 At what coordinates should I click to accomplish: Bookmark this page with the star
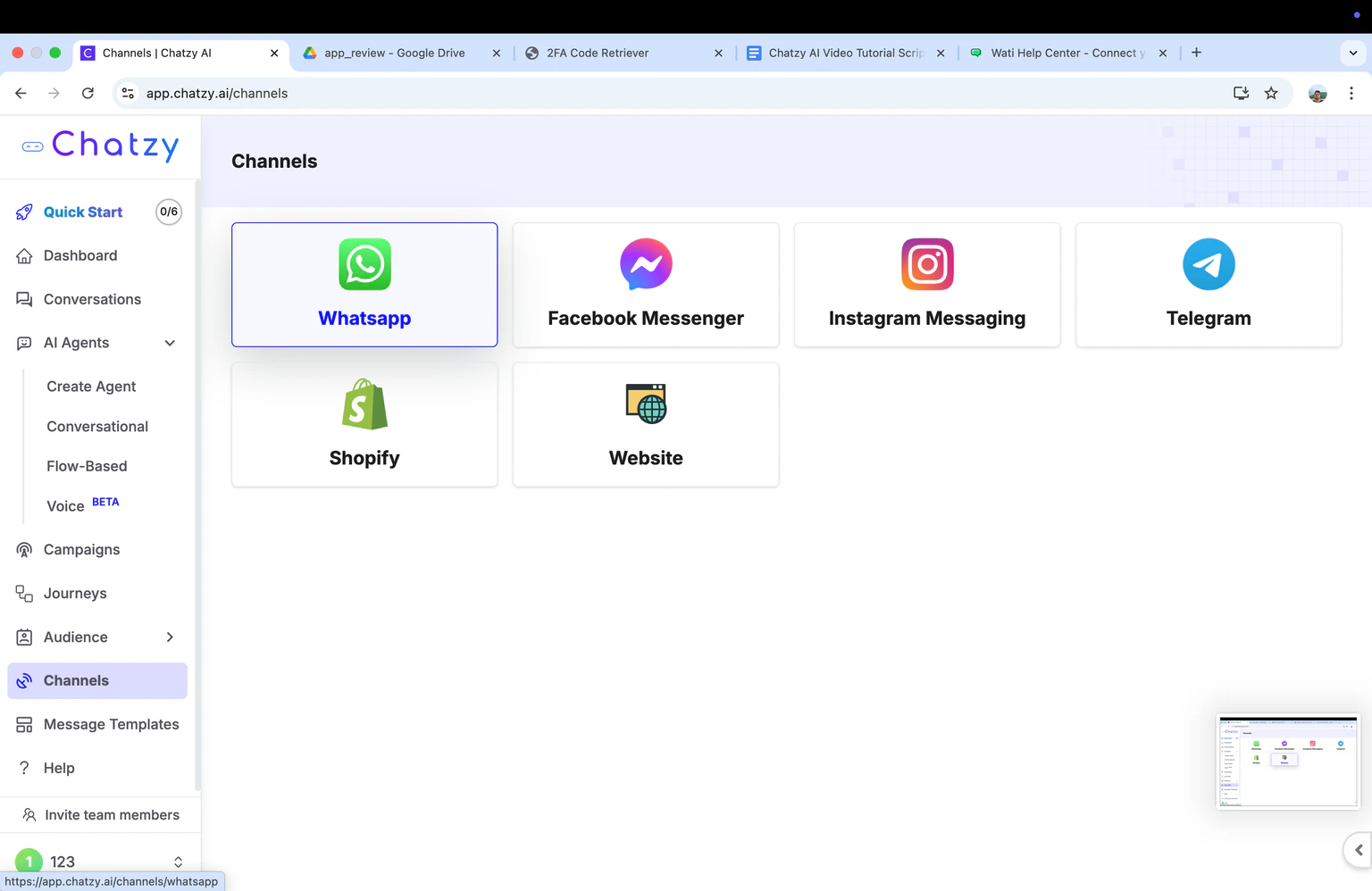[1271, 93]
